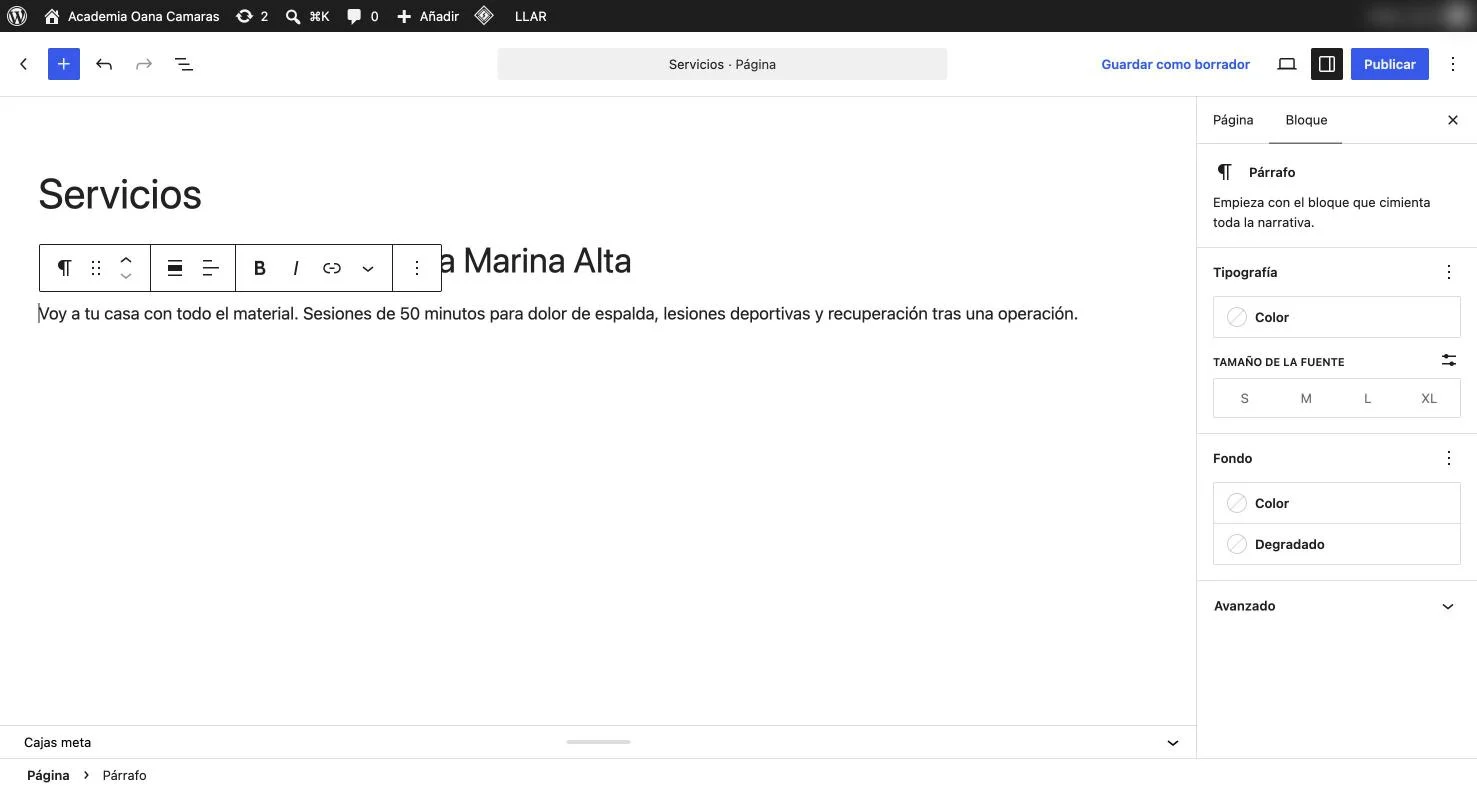Close the settings sidebar
Screen dimensions: 1477x791
tap(1453, 120)
